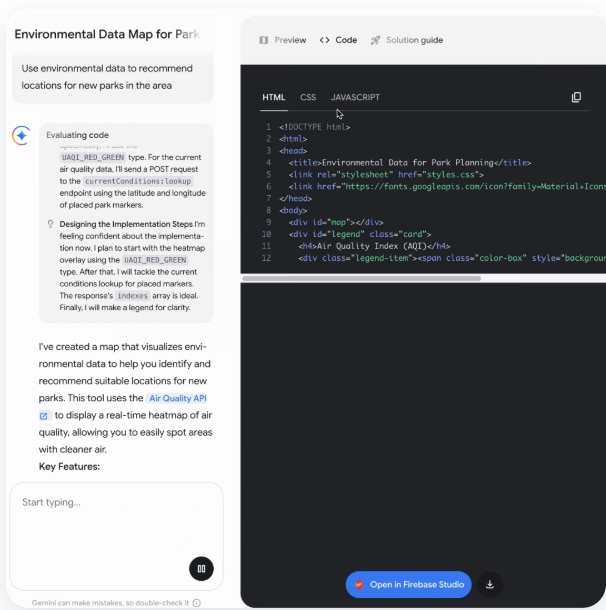This screenshot has height=610, width=606.
Task: Download the code with the download arrow icon
Action: click(489, 584)
